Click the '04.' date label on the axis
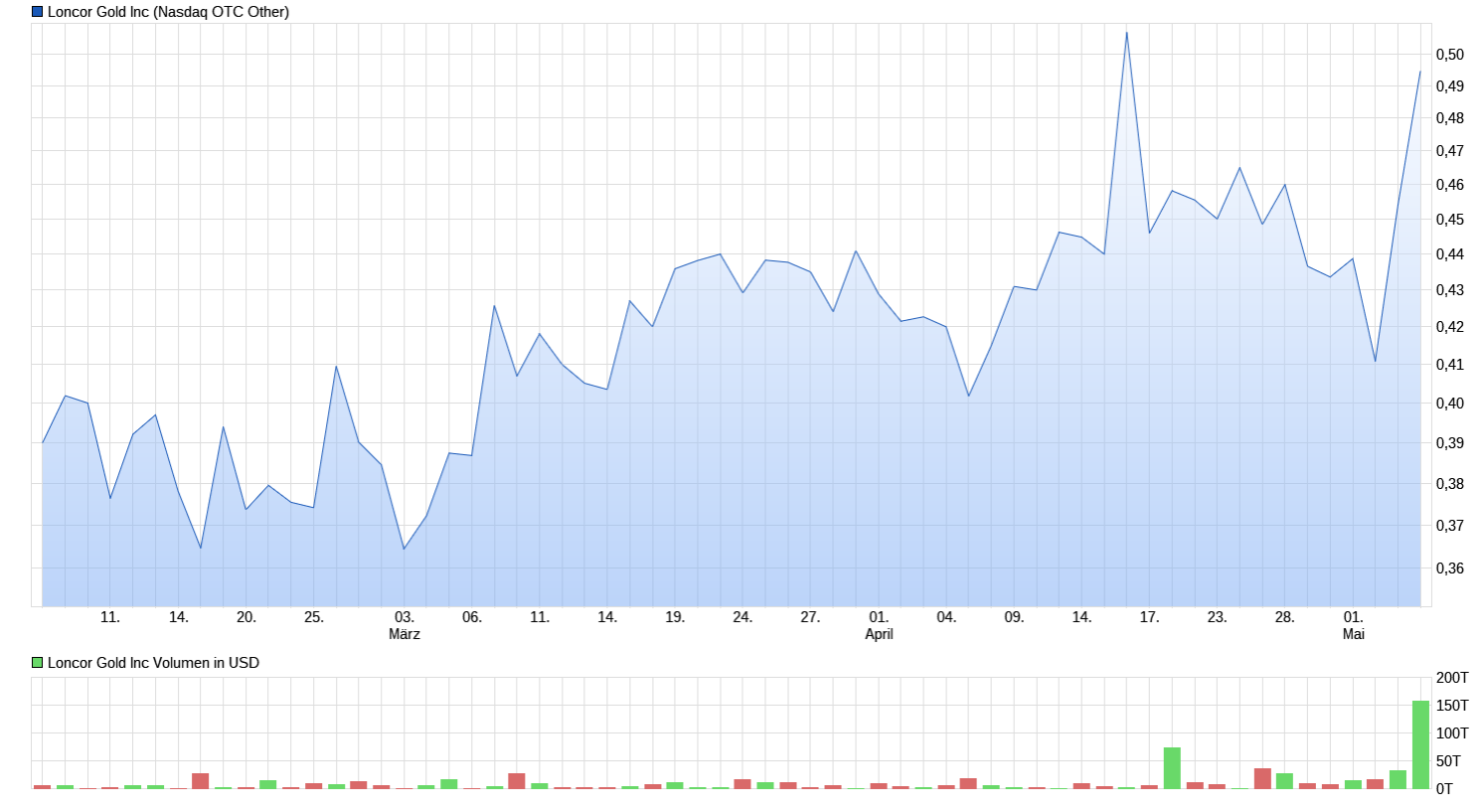Image resolution: width=1480 pixels, height=812 pixels. pyautogui.click(x=946, y=617)
